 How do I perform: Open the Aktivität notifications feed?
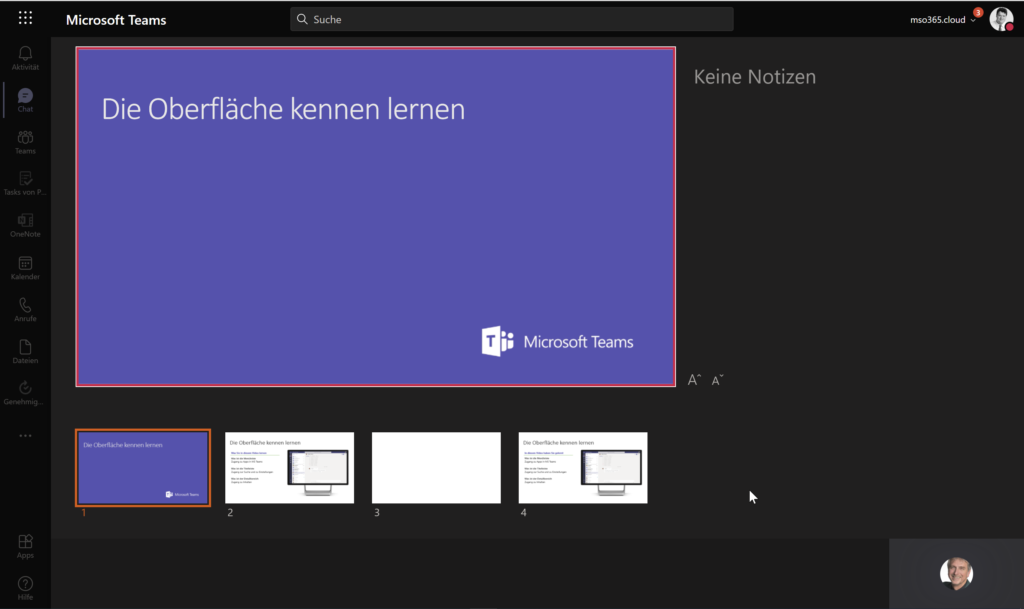[x=25, y=58]
